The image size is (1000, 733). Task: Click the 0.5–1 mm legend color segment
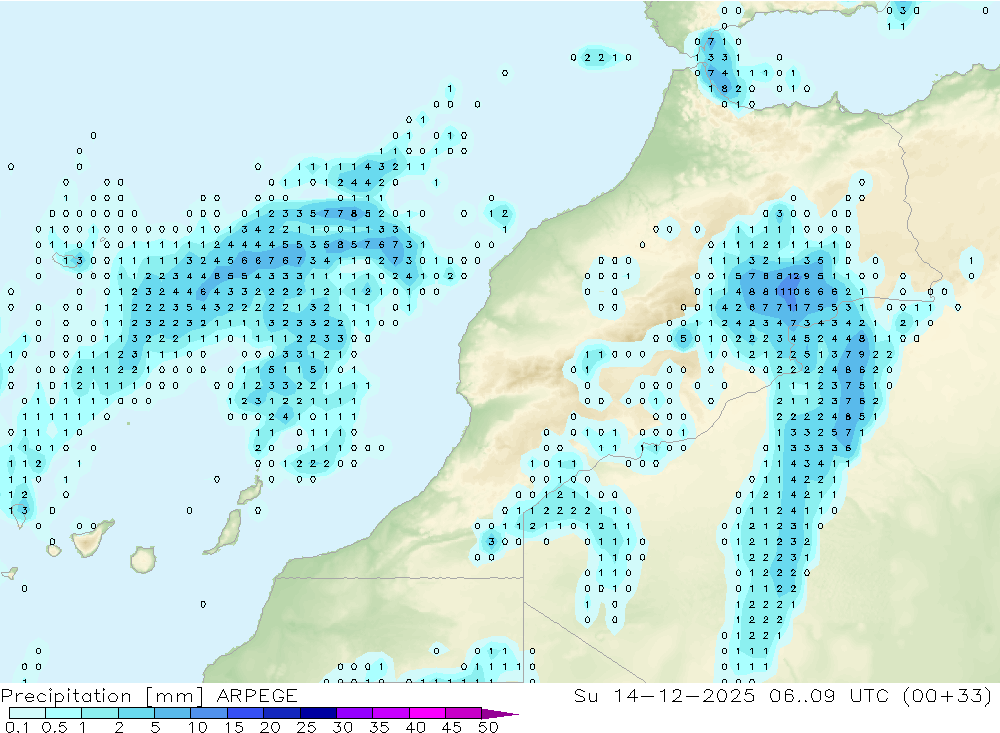pos(64,713)
